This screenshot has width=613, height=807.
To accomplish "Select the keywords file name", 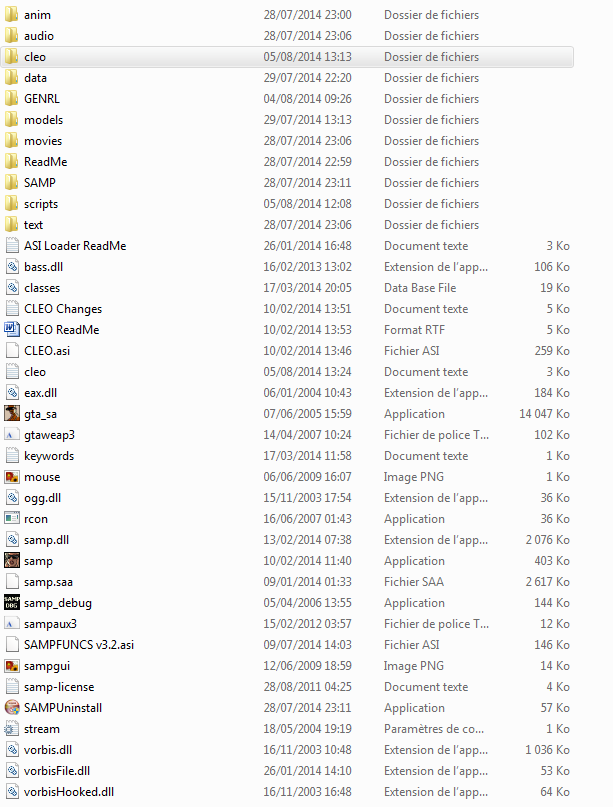I will point(49,456).
